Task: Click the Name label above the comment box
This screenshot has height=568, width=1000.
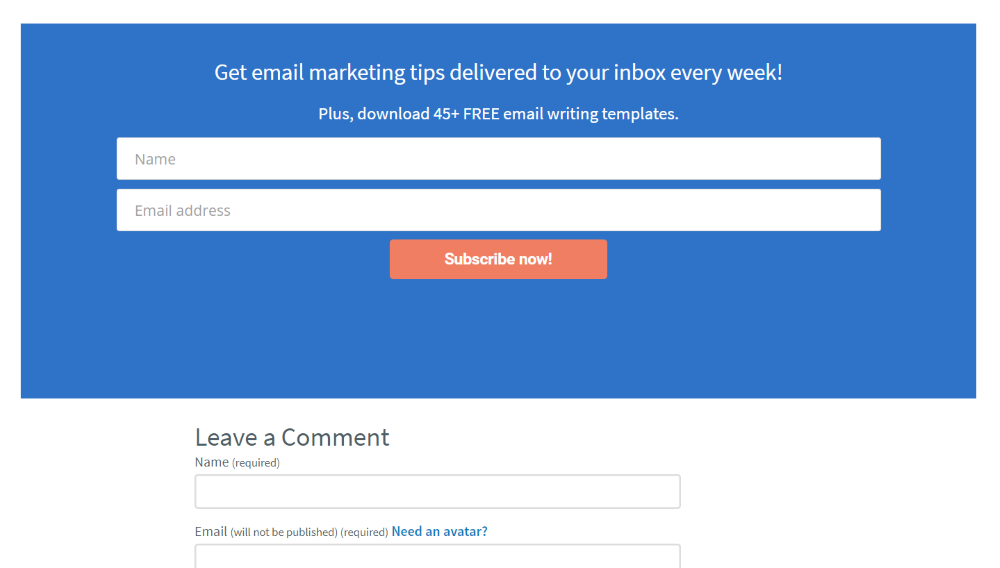Action: click(211, 462)
